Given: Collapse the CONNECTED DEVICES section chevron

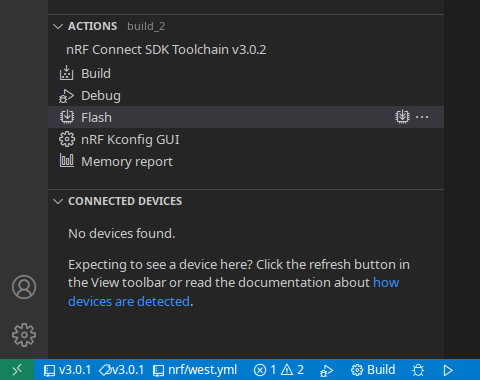Looking at the screenshot, I should pyautogui.click(x=58, y=201).
